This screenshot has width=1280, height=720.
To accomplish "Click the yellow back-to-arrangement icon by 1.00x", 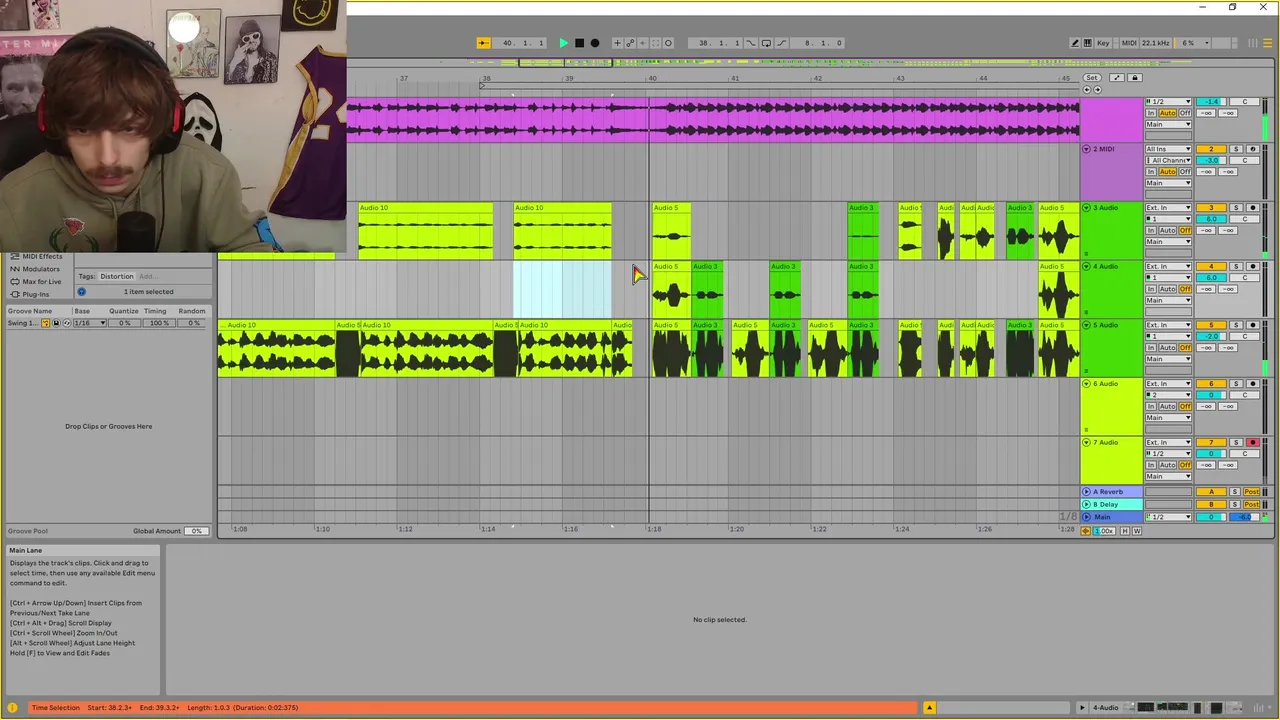I will pyautogui.click(x=1086, y=531).
